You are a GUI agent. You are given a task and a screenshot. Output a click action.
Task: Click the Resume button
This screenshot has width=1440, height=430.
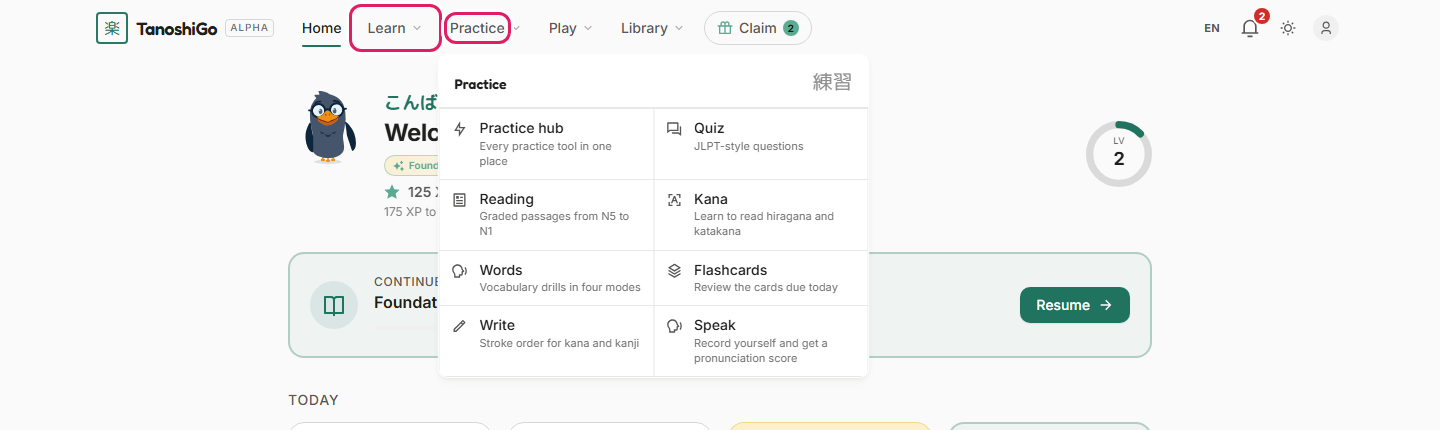tap(1075, 305)
